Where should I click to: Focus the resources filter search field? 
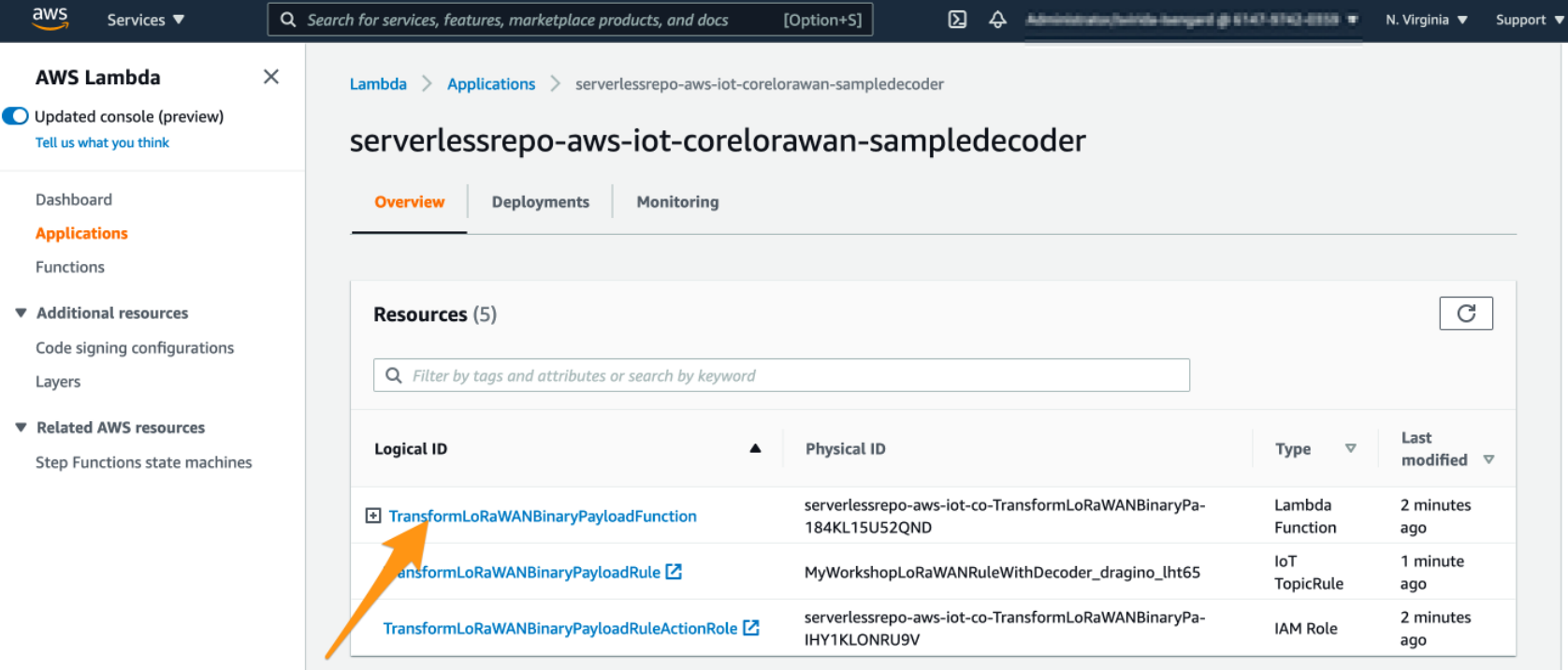(x=781, y=375)
